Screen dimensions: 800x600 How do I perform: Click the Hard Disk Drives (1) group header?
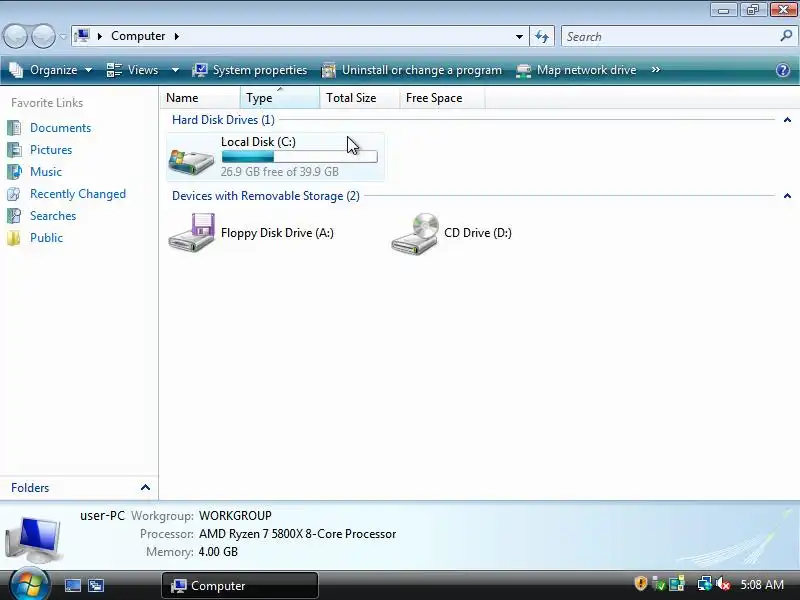click(223, 119)
